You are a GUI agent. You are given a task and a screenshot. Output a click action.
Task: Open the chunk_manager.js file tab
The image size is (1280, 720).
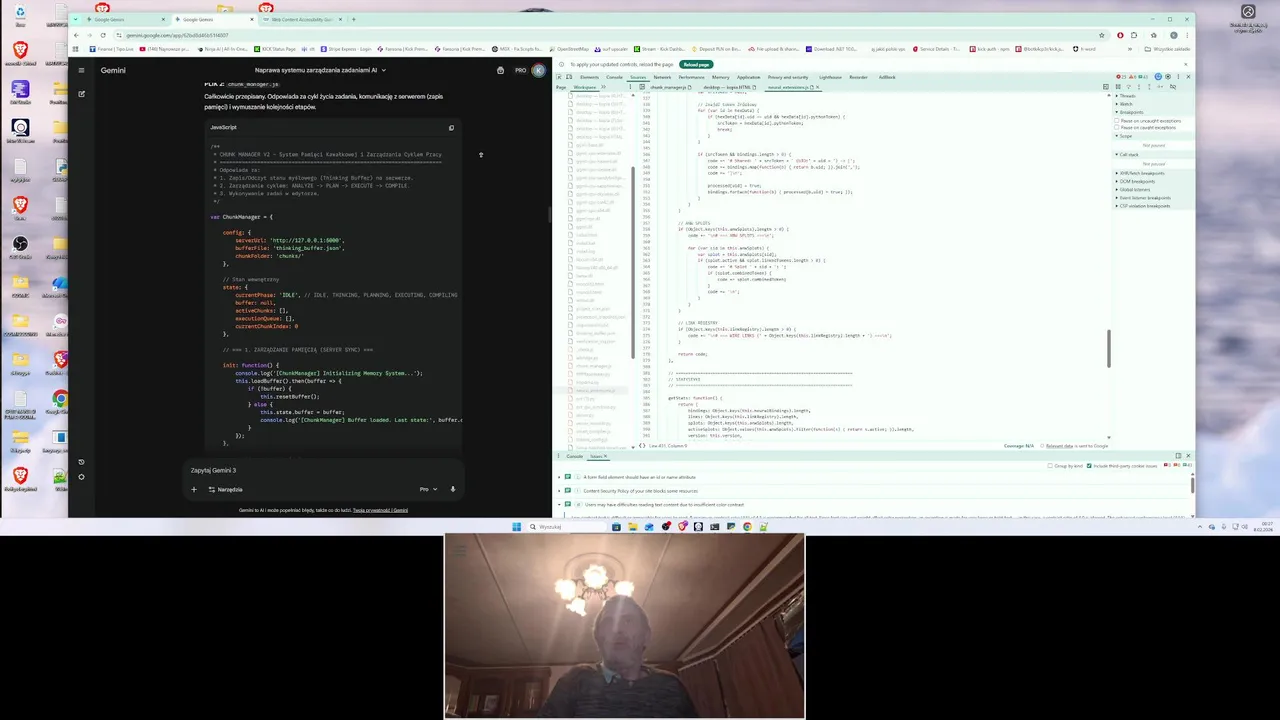(668, 87)
